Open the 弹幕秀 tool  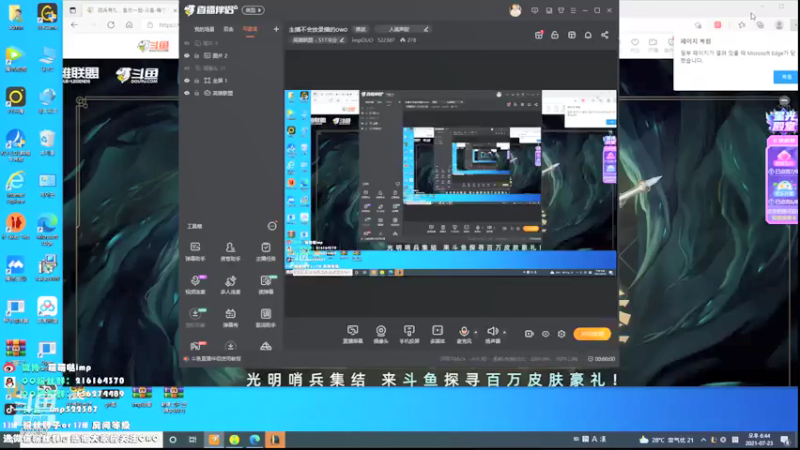point(230,318)
